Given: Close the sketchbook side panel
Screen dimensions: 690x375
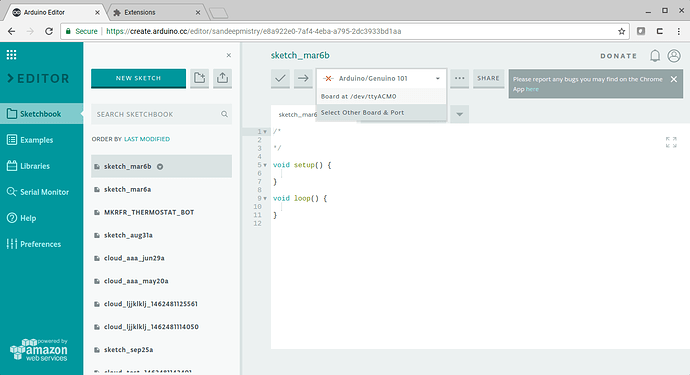Looking at the screenshot, I should (x=228, y=55).
